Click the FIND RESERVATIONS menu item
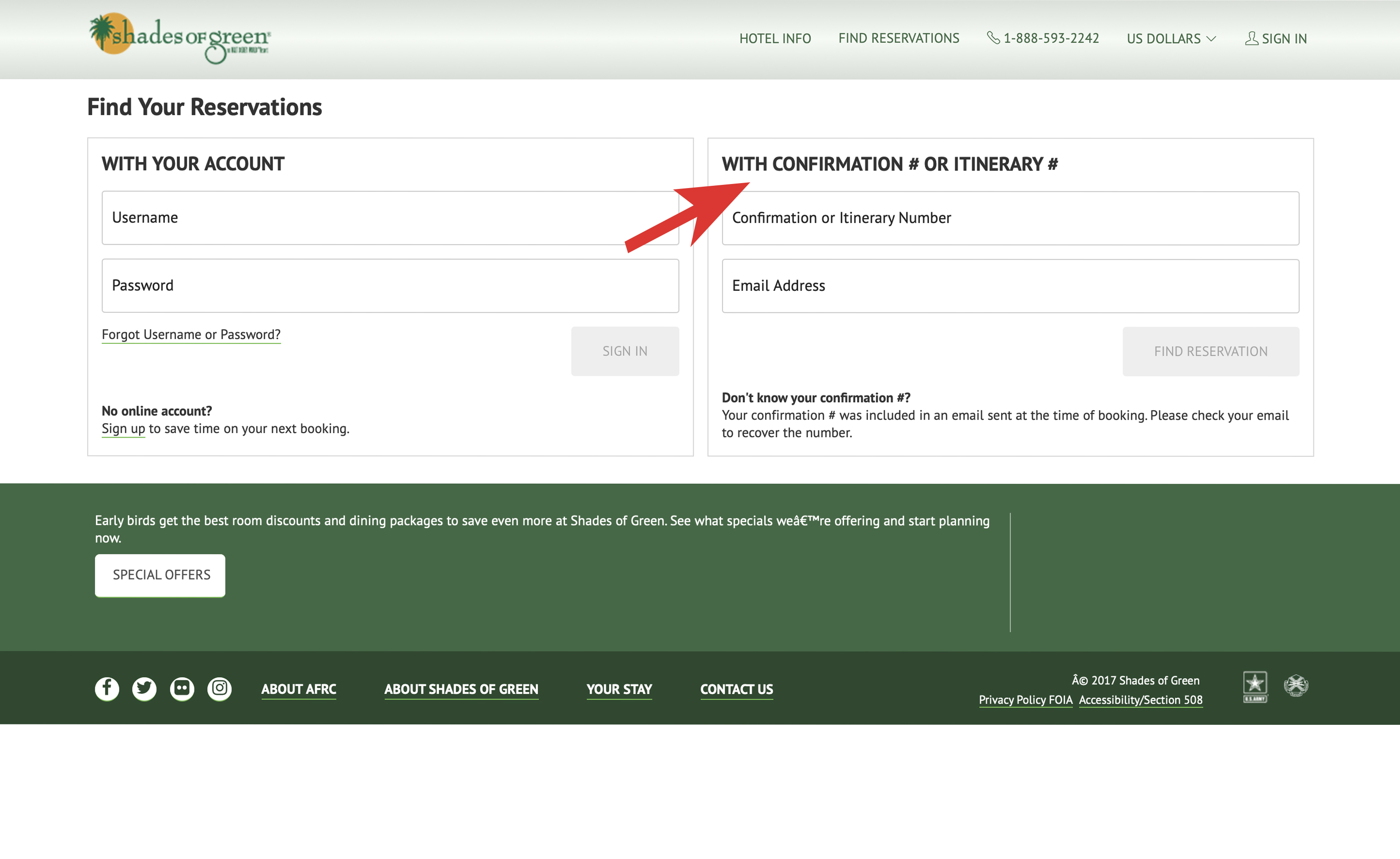The height and width of the screenshot is (859, 1400). [898, 38]
